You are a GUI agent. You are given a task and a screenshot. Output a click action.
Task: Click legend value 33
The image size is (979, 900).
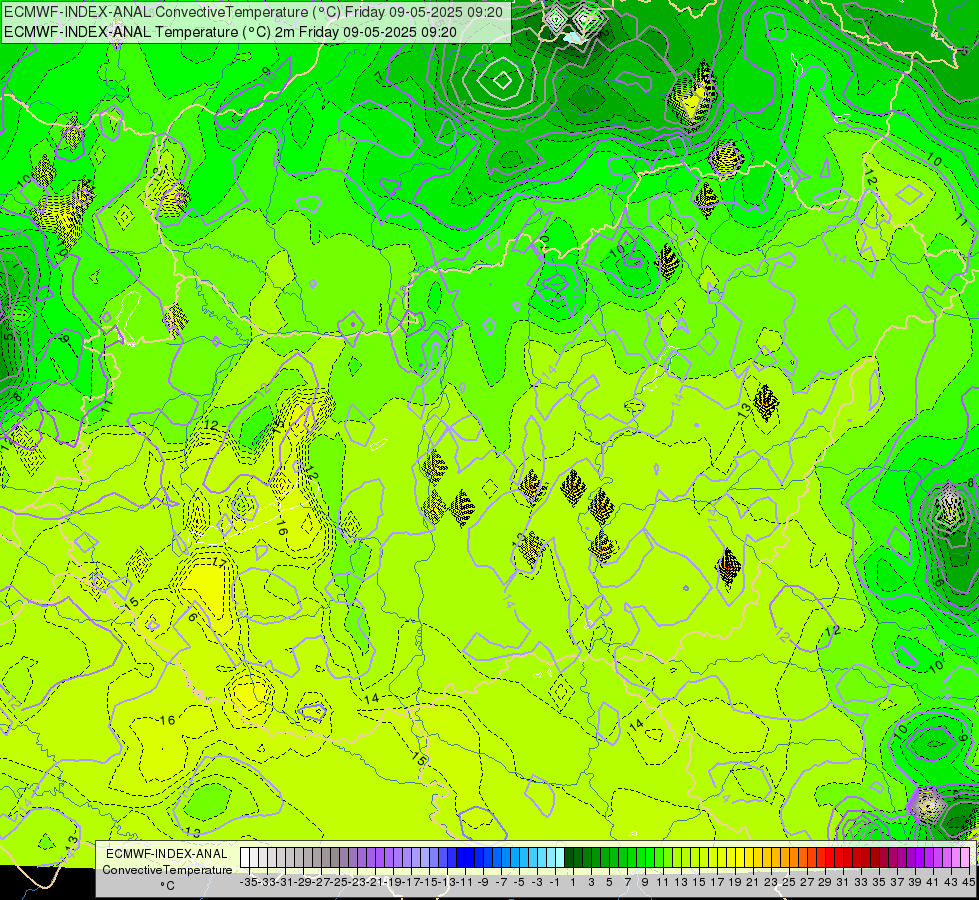click(x=861, y=882)
